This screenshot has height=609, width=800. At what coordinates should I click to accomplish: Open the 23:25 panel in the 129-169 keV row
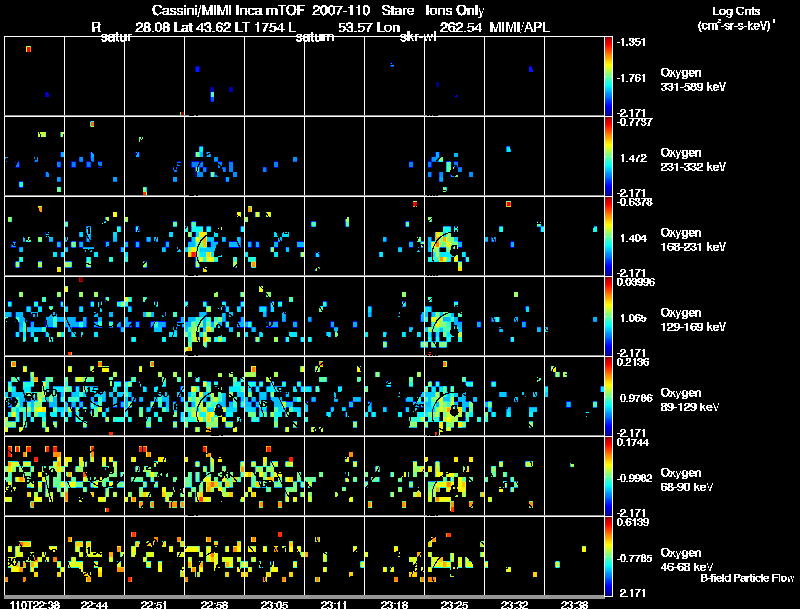tap(454, 316)
